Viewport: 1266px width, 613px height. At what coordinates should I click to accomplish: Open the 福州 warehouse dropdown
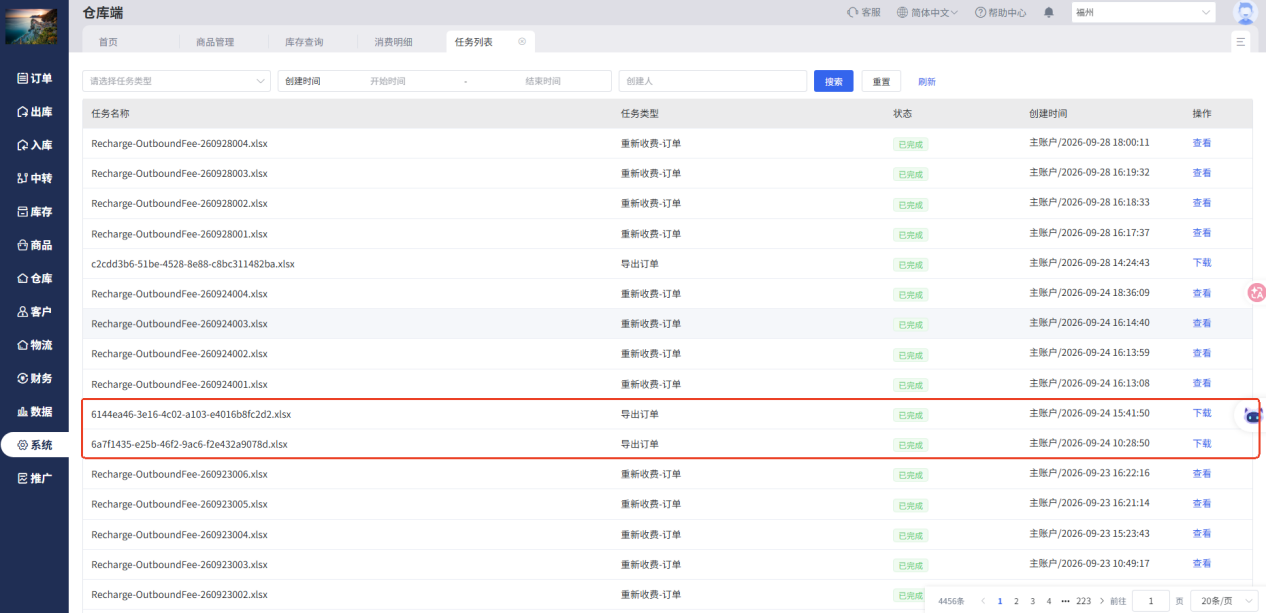tap(1143, 12)
